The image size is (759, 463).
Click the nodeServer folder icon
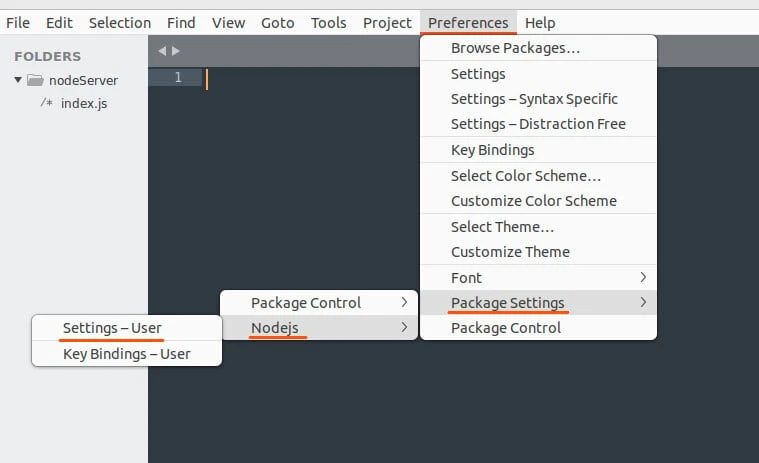(35, 80)
